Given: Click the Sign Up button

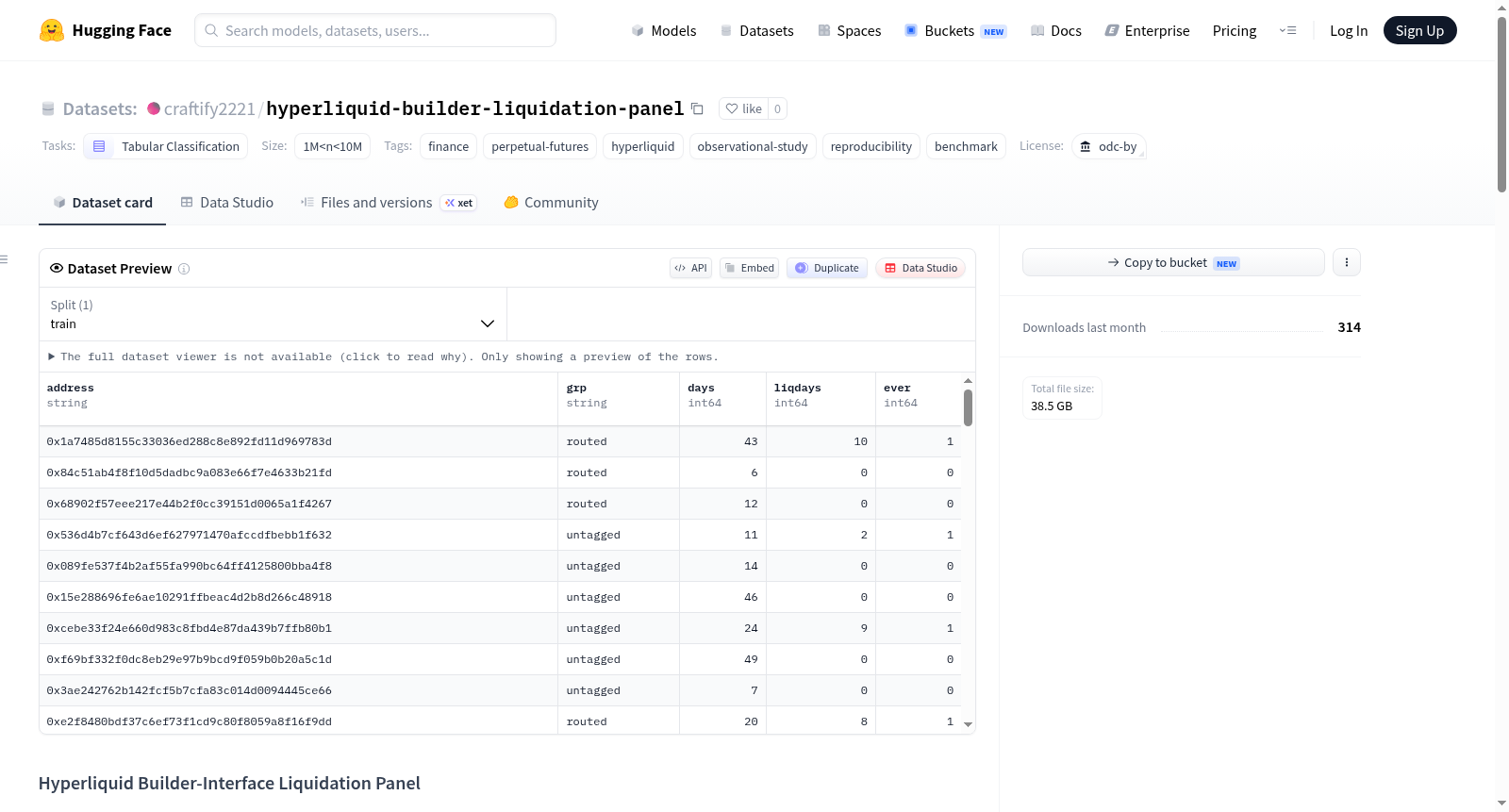Looking at the screenshot, I should [x=1419, y=31].
